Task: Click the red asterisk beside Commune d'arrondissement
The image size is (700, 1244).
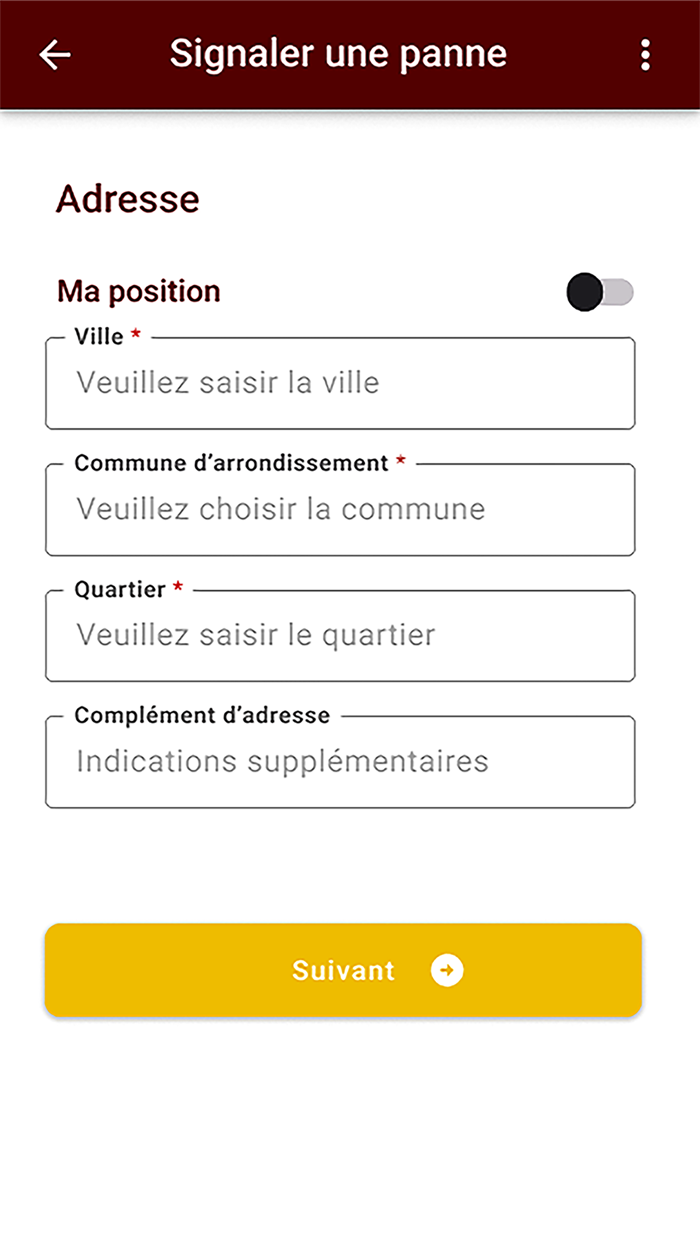Action: (x=401, y=462)
